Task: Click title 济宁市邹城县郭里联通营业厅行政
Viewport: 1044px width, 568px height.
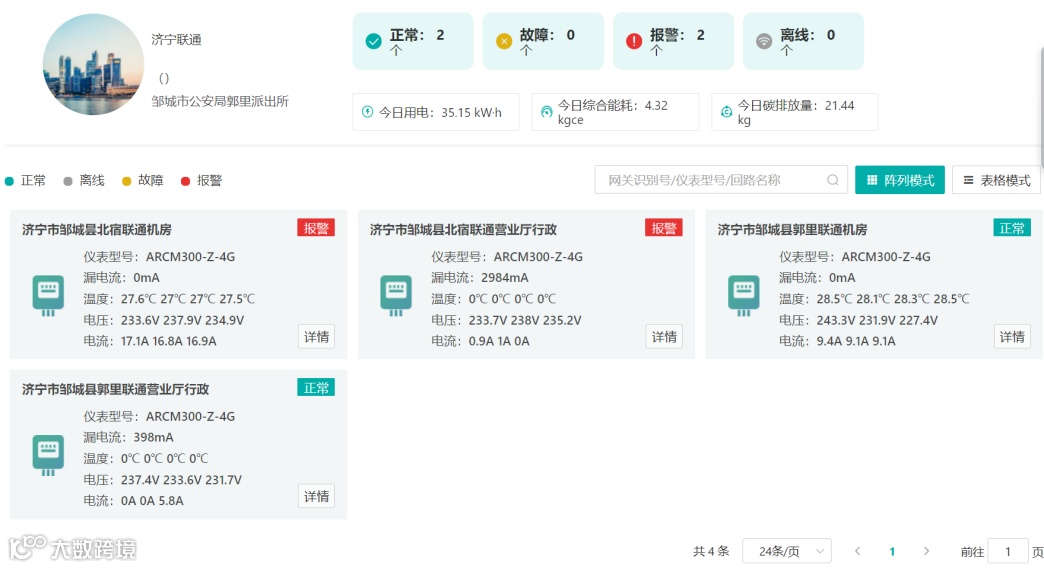Action: point(115,390)
